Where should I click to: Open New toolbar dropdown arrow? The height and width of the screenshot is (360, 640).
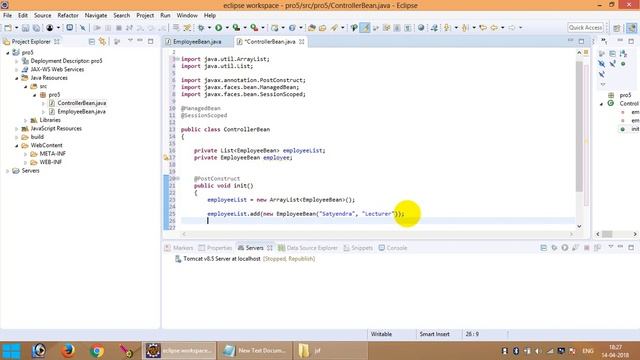16,28
